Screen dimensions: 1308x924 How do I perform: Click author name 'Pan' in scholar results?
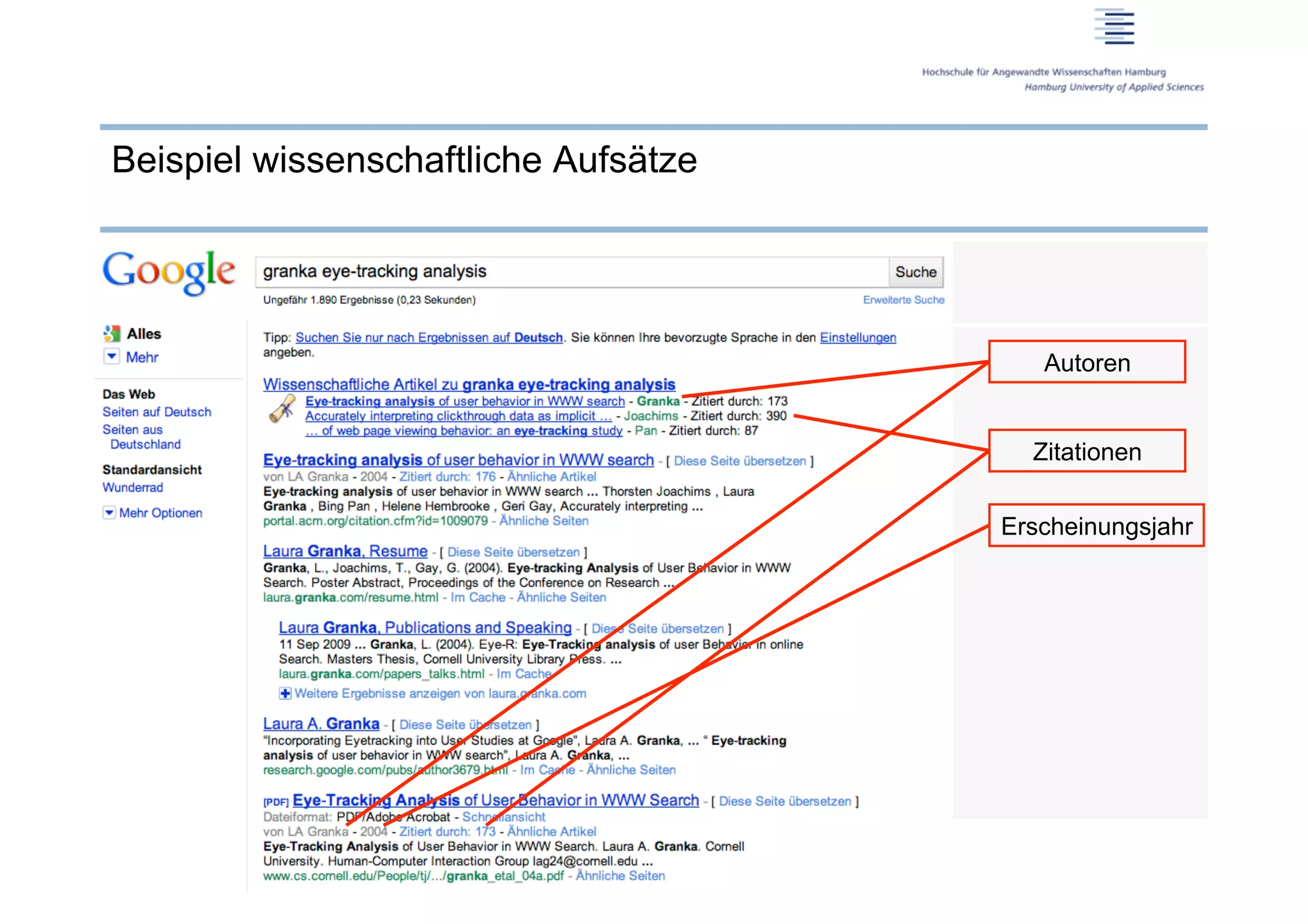(646, 430)
